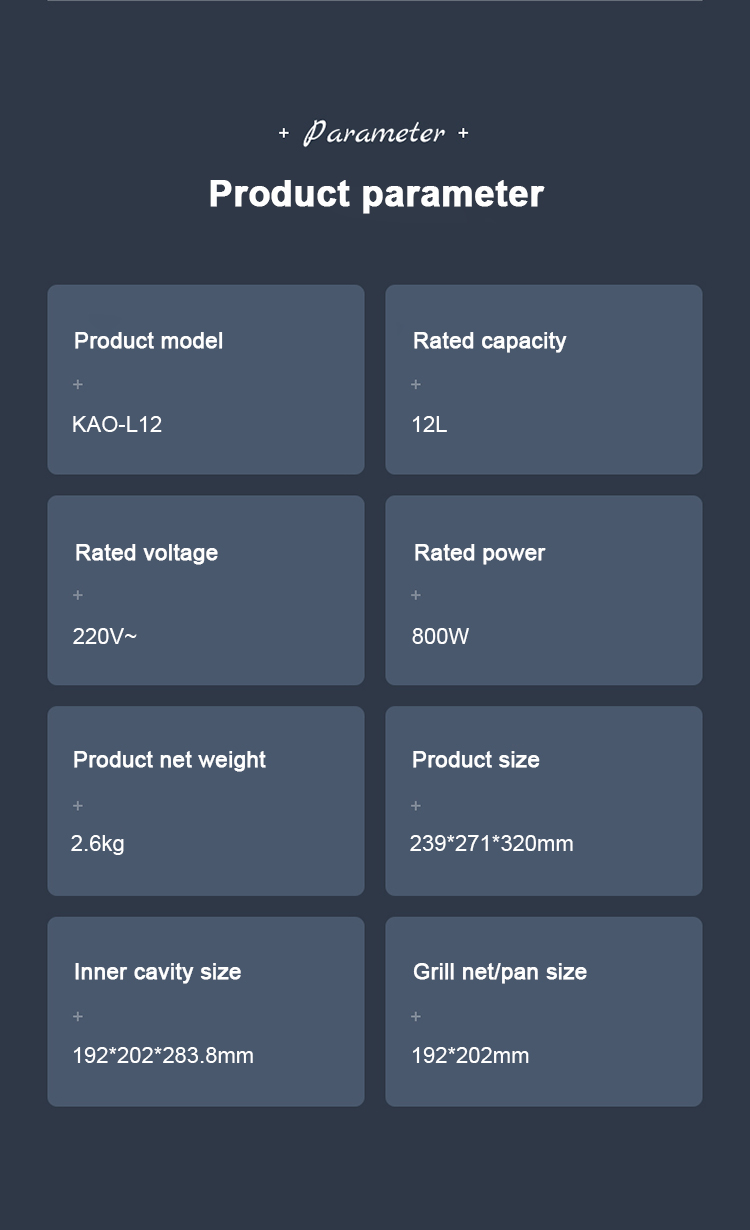Click the 12L capacity value
This screenshot has height=1230, width=750.
(x=429, y=425)
